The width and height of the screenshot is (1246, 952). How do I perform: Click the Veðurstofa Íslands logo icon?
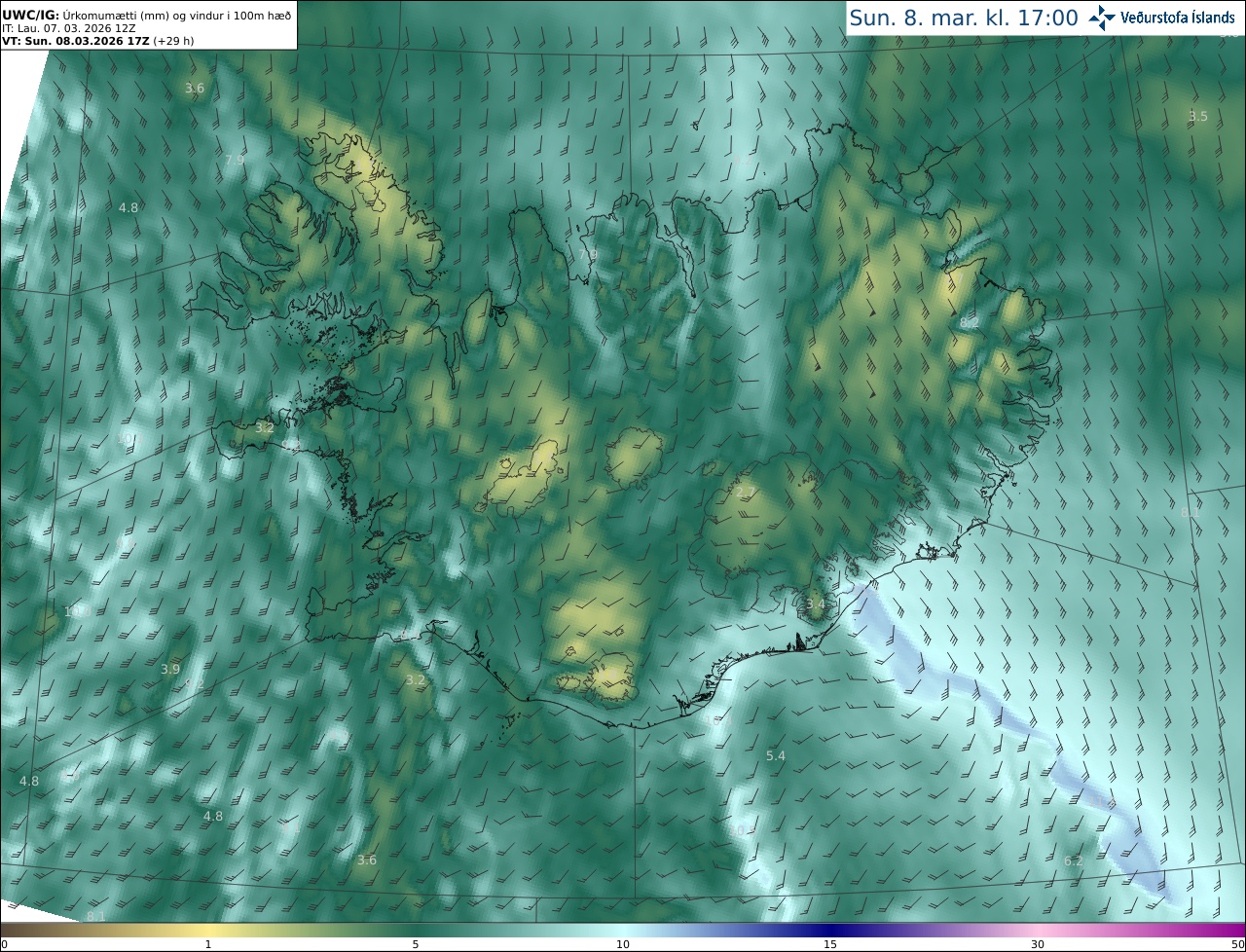1102,17
